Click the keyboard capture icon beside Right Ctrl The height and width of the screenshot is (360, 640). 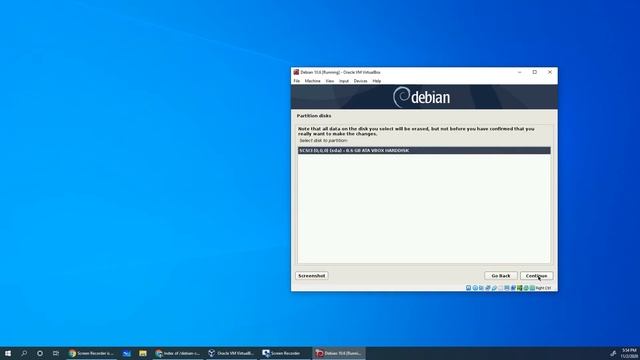pos(532,288)
